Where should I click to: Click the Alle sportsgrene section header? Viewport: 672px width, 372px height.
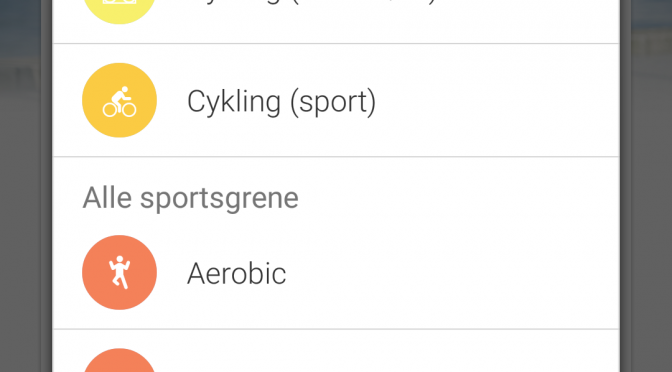[190, 198]
